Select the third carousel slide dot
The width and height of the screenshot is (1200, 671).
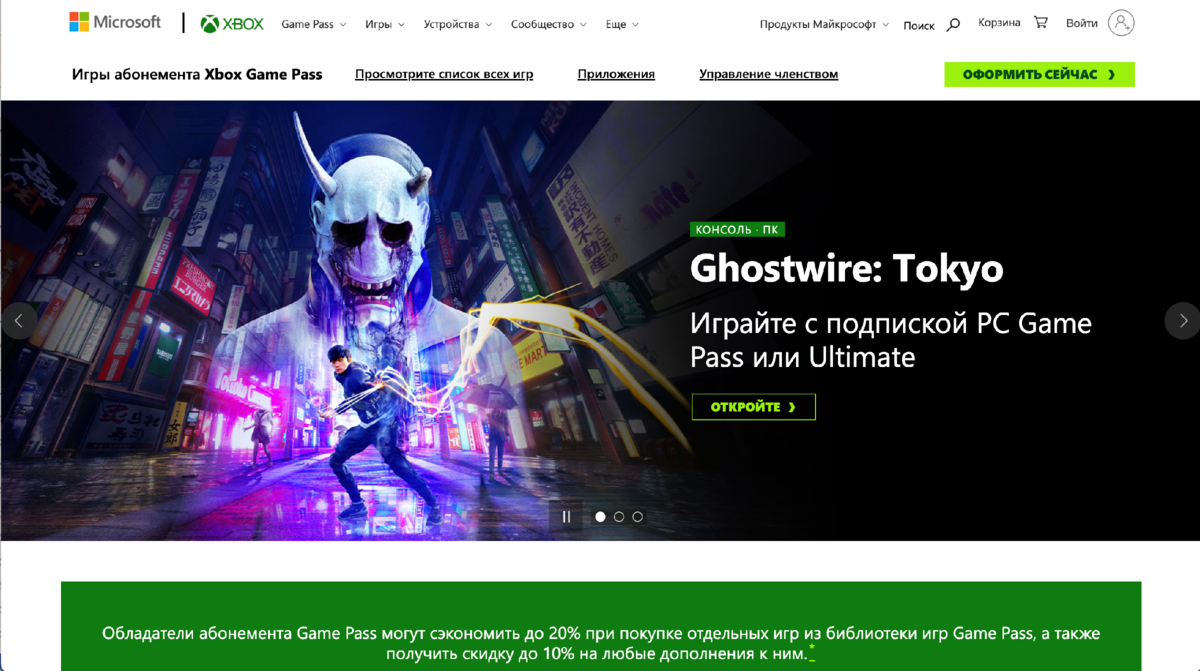638,517
